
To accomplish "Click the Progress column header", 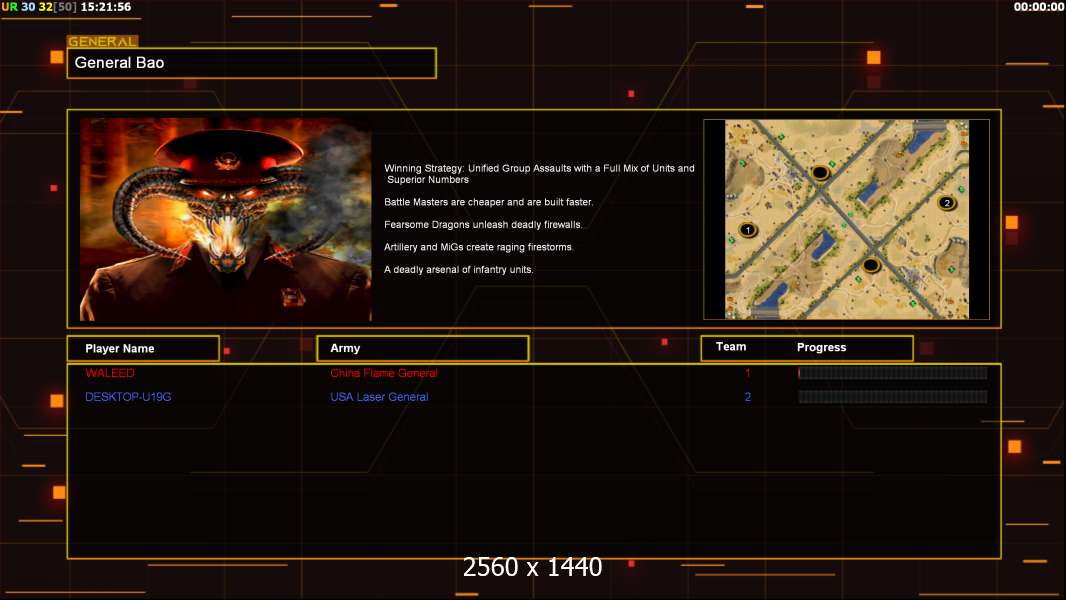I will click(821, 347).
